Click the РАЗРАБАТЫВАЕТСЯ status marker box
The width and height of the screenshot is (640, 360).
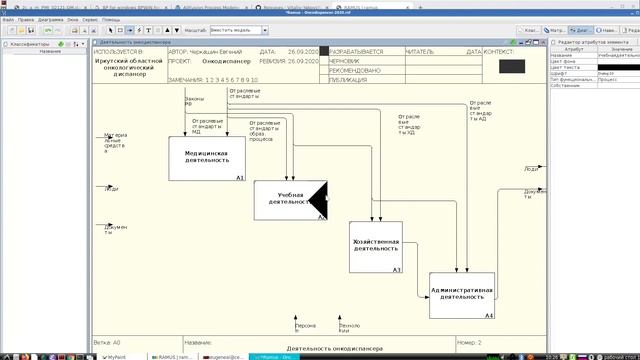(x=324, y=51)
